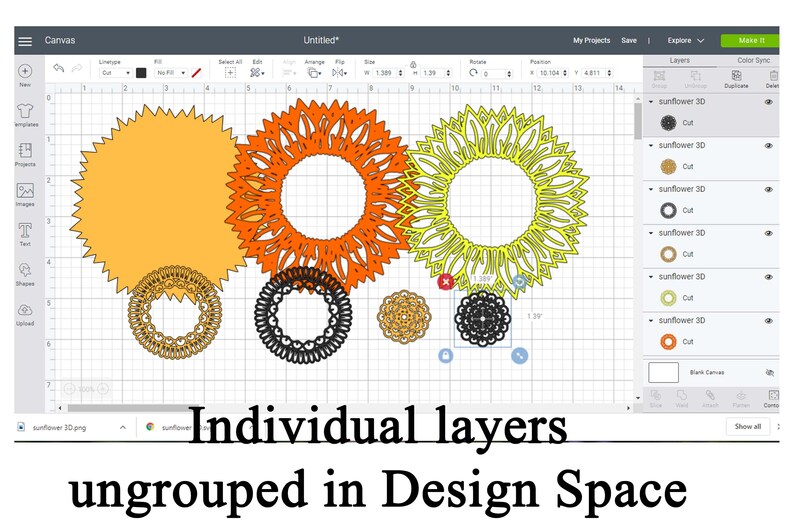Screen dimensions: 794x529
Task: Click the UnGroup icon in Layers panel
Action: tap(695, 76)
